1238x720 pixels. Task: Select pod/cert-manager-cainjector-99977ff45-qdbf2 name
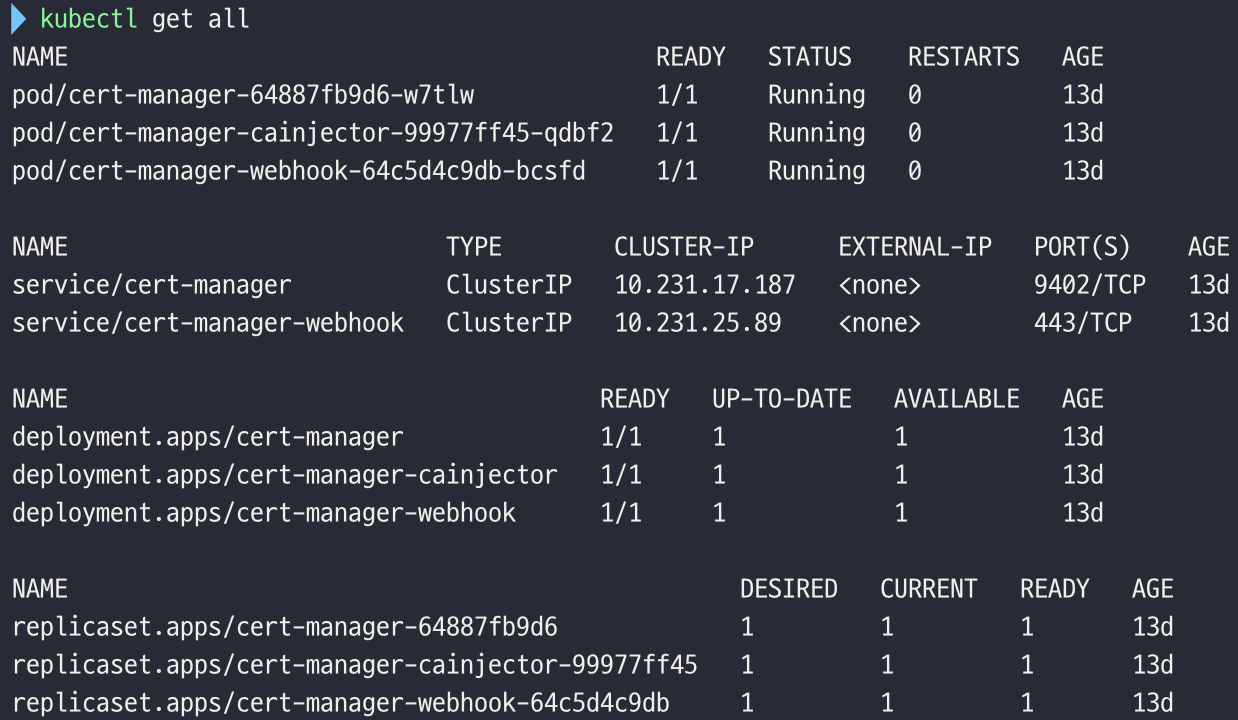click(313, 133)
